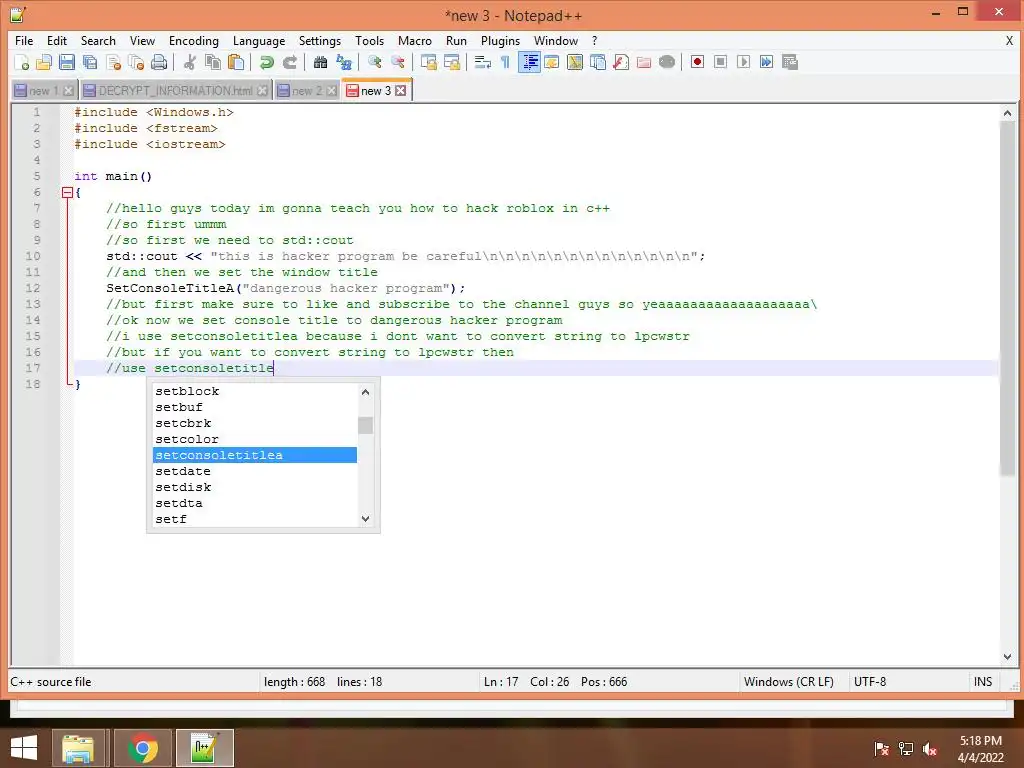Viewport: 1024px width, 768px height.
Task: Click the Print toolbar icon
Action: point(159,62)
